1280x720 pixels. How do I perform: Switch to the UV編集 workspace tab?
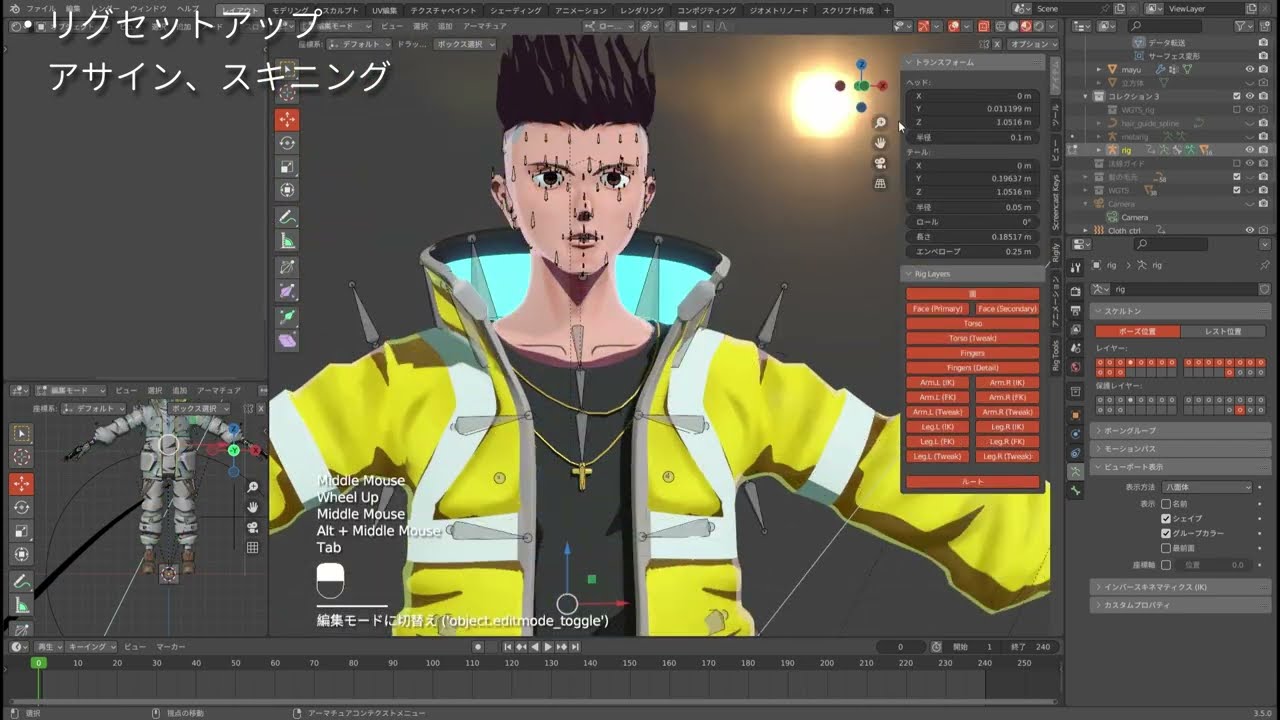pos(384,10)
